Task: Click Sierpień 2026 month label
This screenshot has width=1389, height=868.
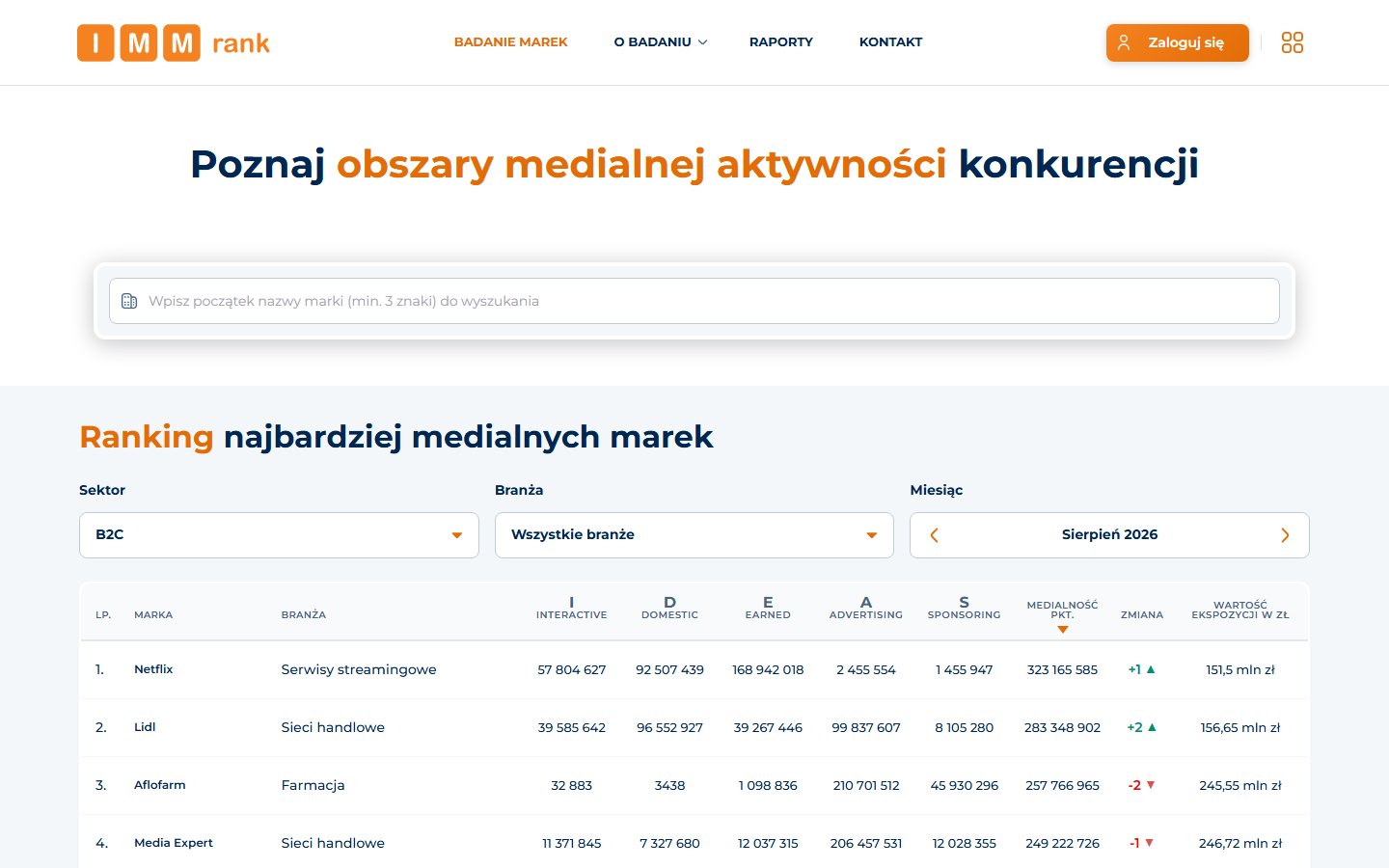Action: coord(1109,535)
